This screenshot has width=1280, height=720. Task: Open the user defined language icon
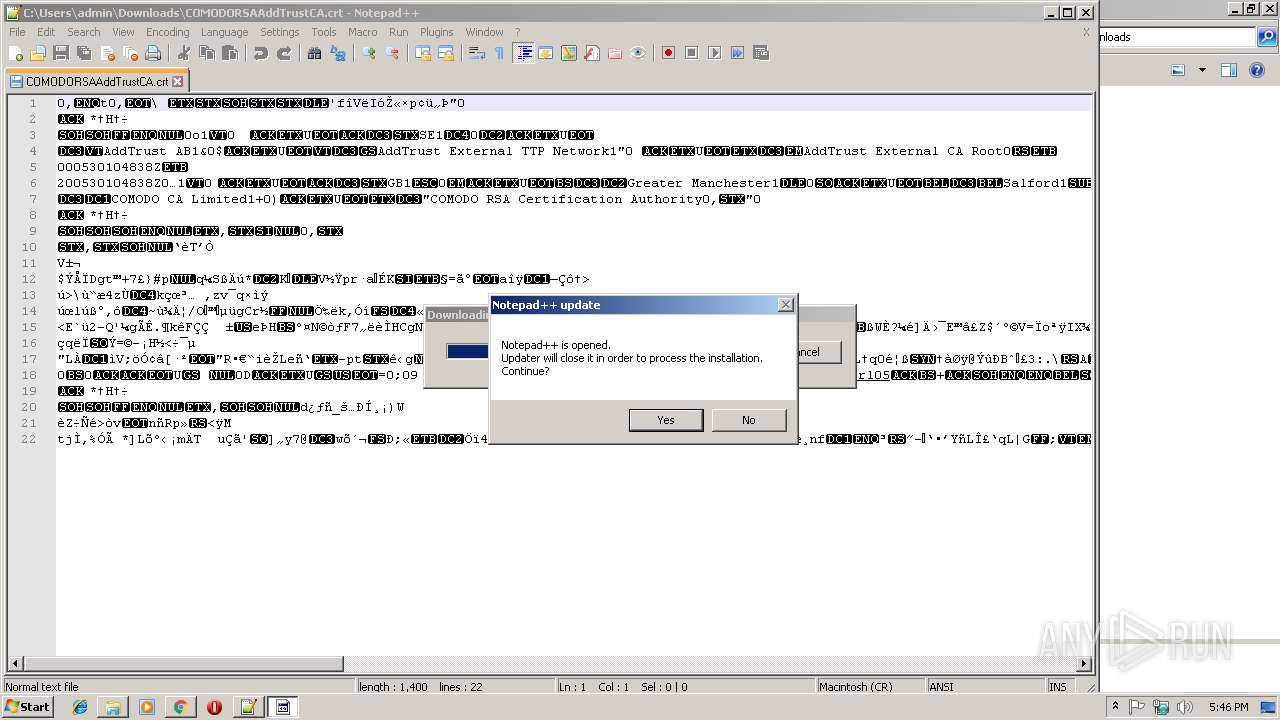(x=545, y=53)
